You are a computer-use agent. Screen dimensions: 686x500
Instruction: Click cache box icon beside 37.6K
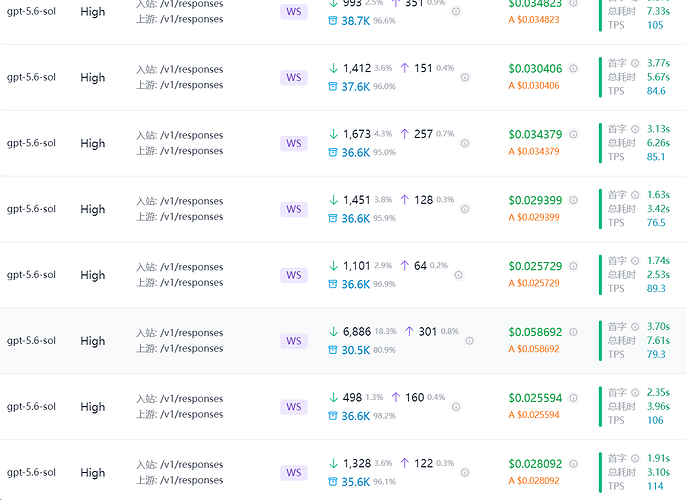coord(332,87)
